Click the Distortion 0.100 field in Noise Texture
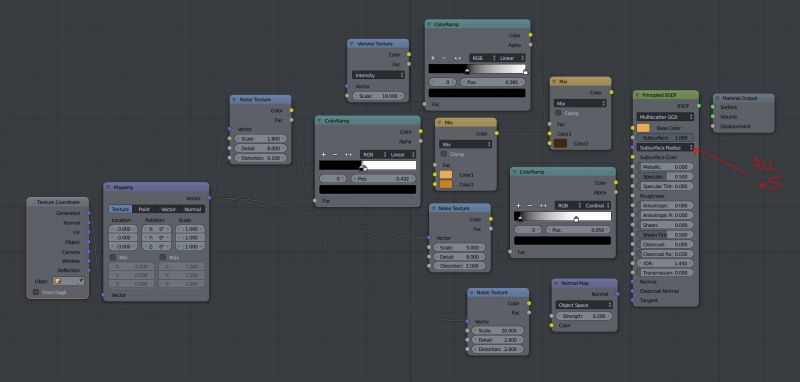Viewport: 800px width, 382px height. 260,158
